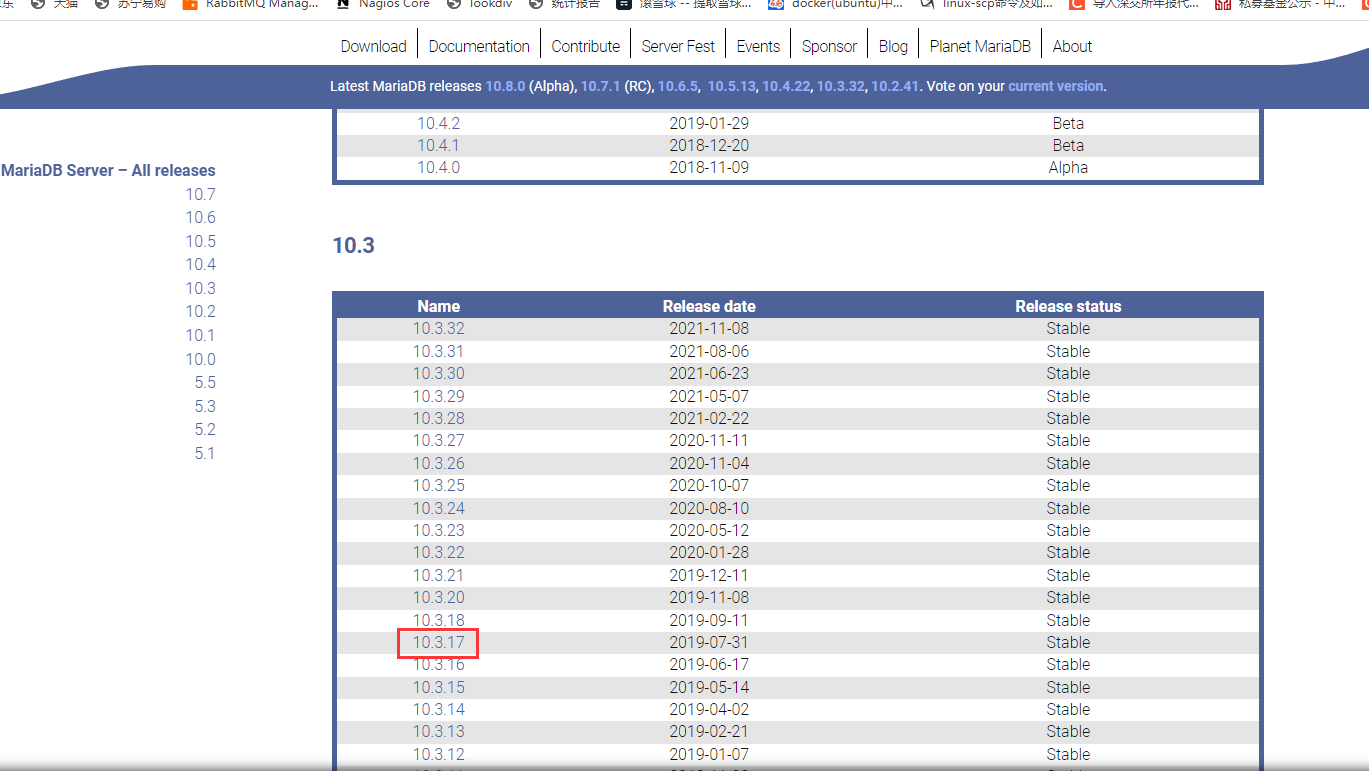
Task: Click the 2019-07-31 release date cell
Action: point(709,642)
